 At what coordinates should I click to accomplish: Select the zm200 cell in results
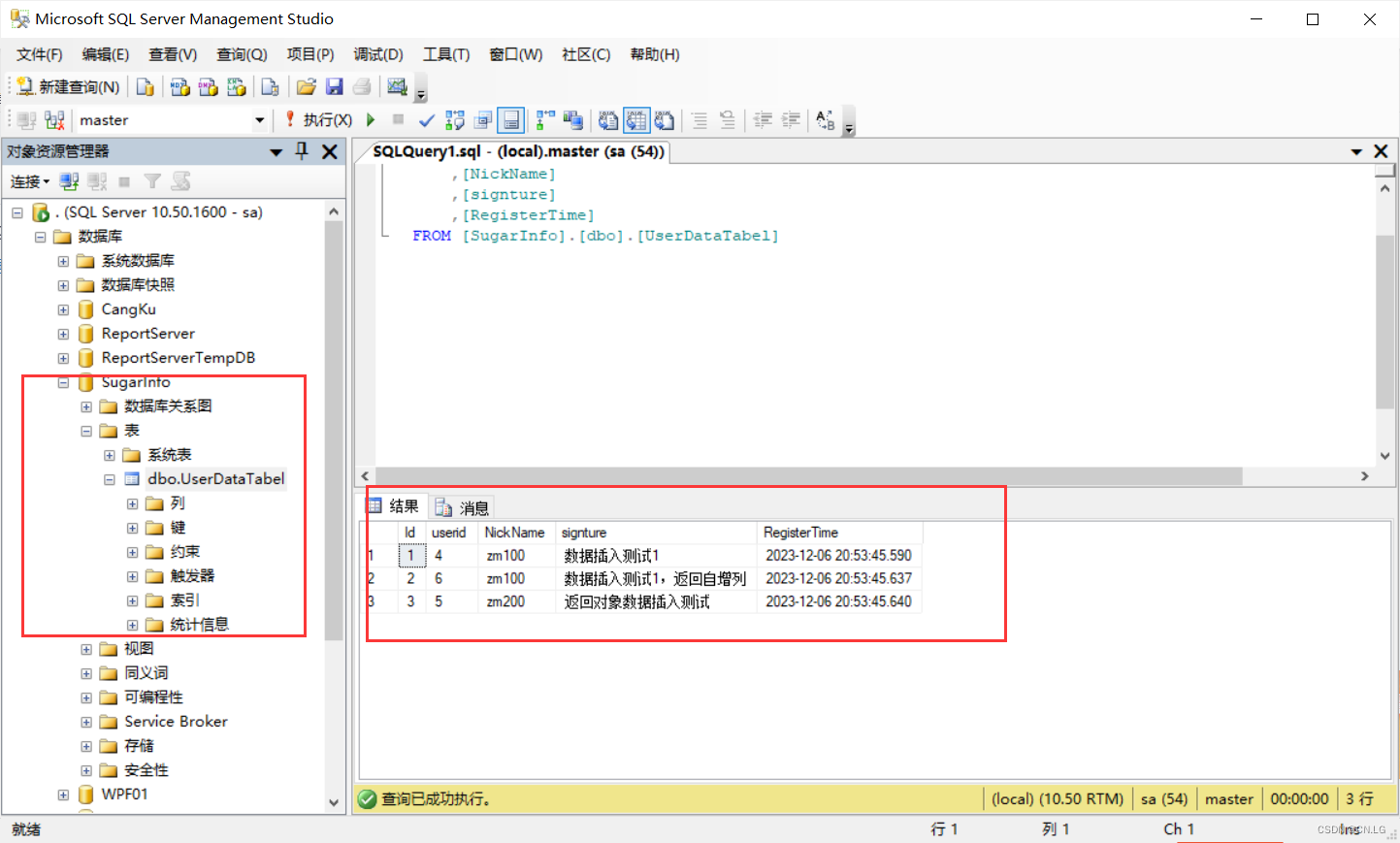(x=518, y=601)
